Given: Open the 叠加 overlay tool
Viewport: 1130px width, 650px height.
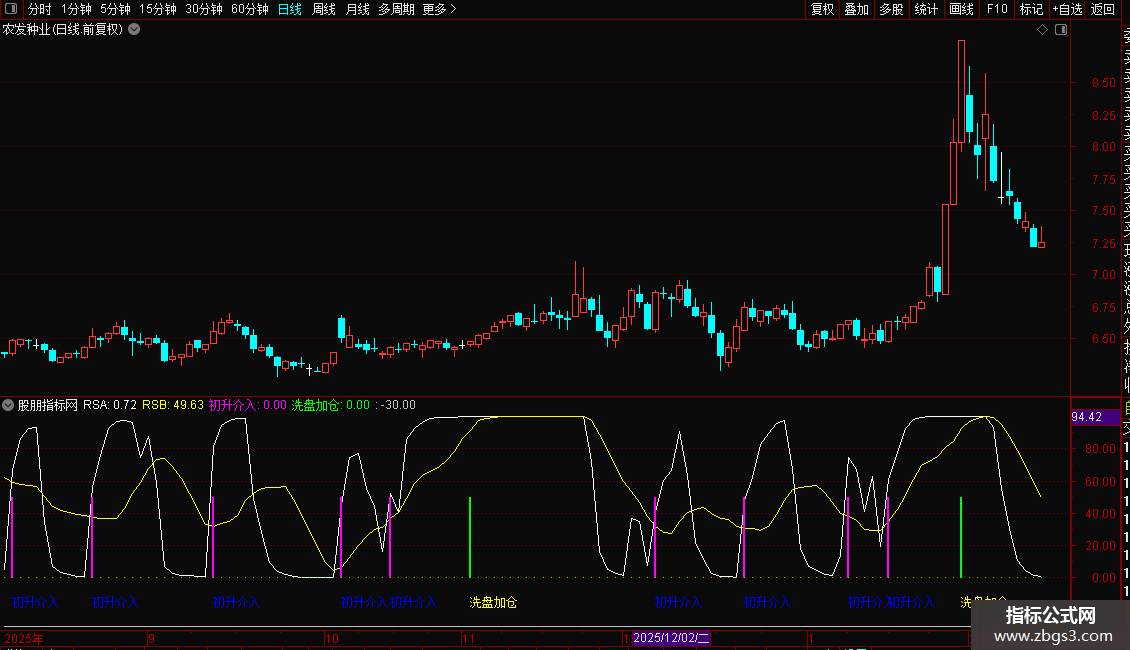Looking at the screenshot, I should coord(856,9).
